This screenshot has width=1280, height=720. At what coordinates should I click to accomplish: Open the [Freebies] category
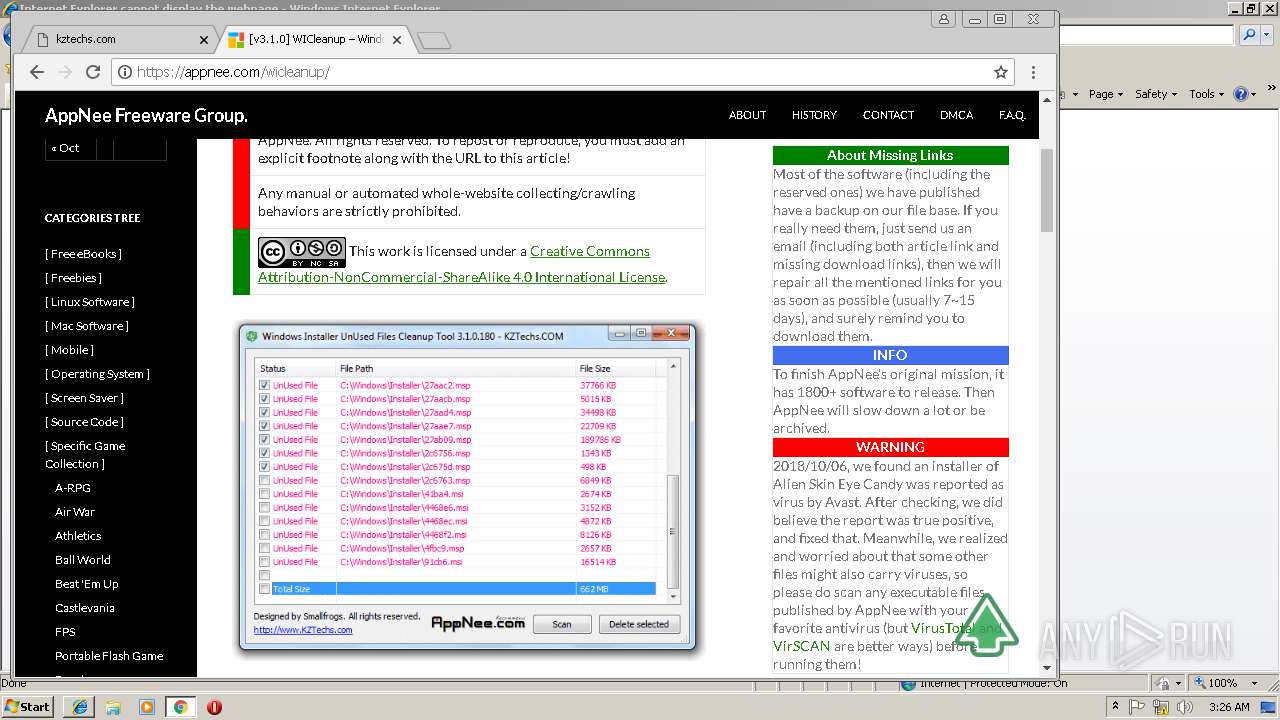click(x=73, y=278)
